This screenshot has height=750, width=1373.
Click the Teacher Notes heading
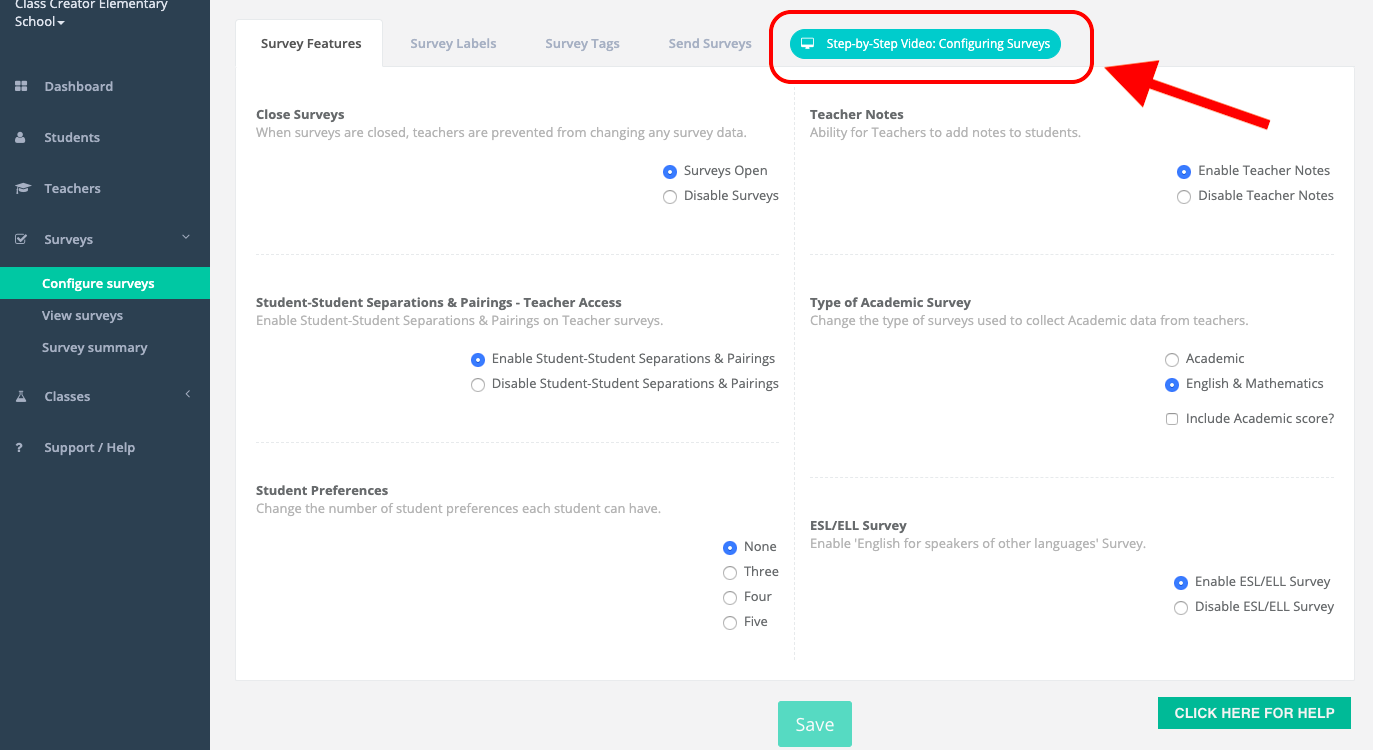857,115
